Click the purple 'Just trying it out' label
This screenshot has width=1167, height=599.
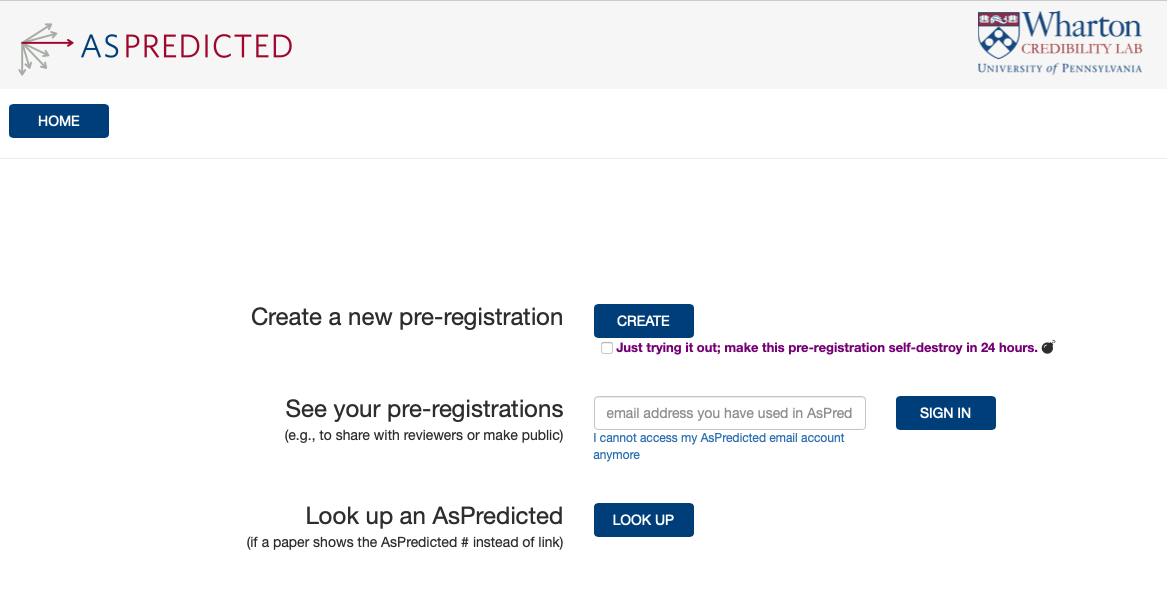[826, 348]
